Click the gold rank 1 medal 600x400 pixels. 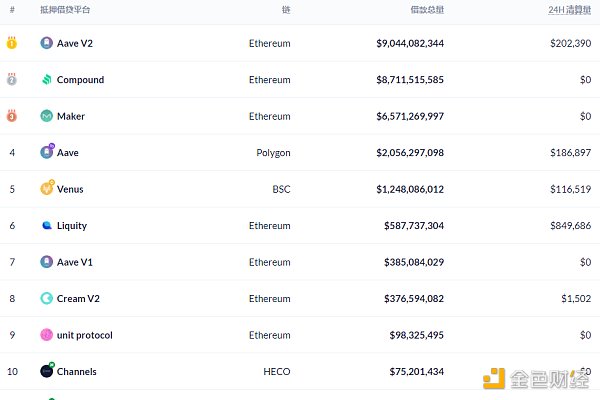[x=12, y=43]
